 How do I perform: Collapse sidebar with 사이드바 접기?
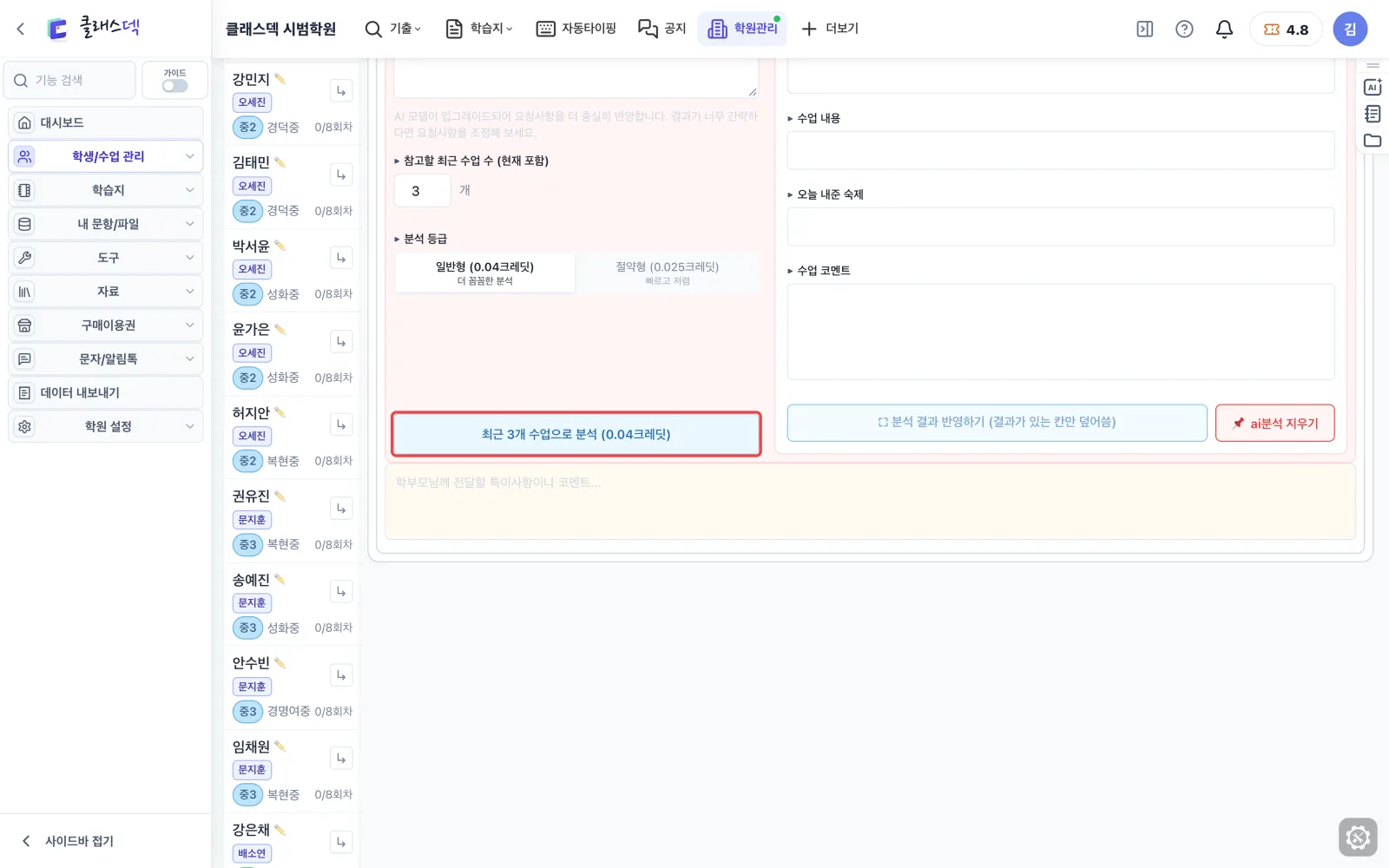68,841
